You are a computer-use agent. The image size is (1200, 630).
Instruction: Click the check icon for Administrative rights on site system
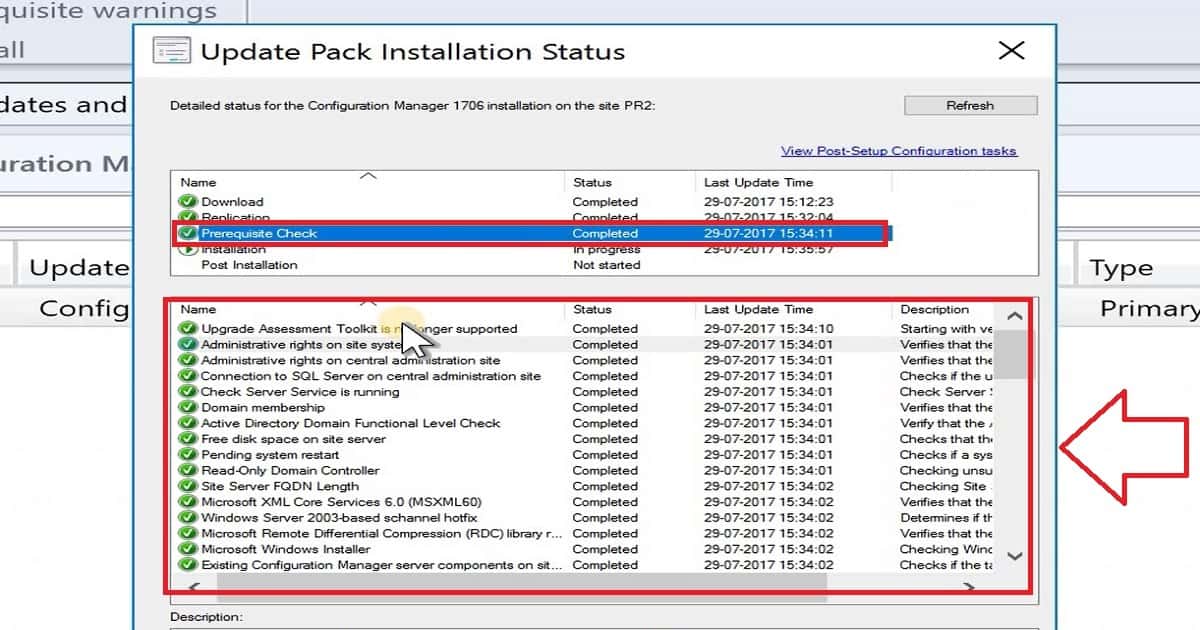[x=188, y=344]
